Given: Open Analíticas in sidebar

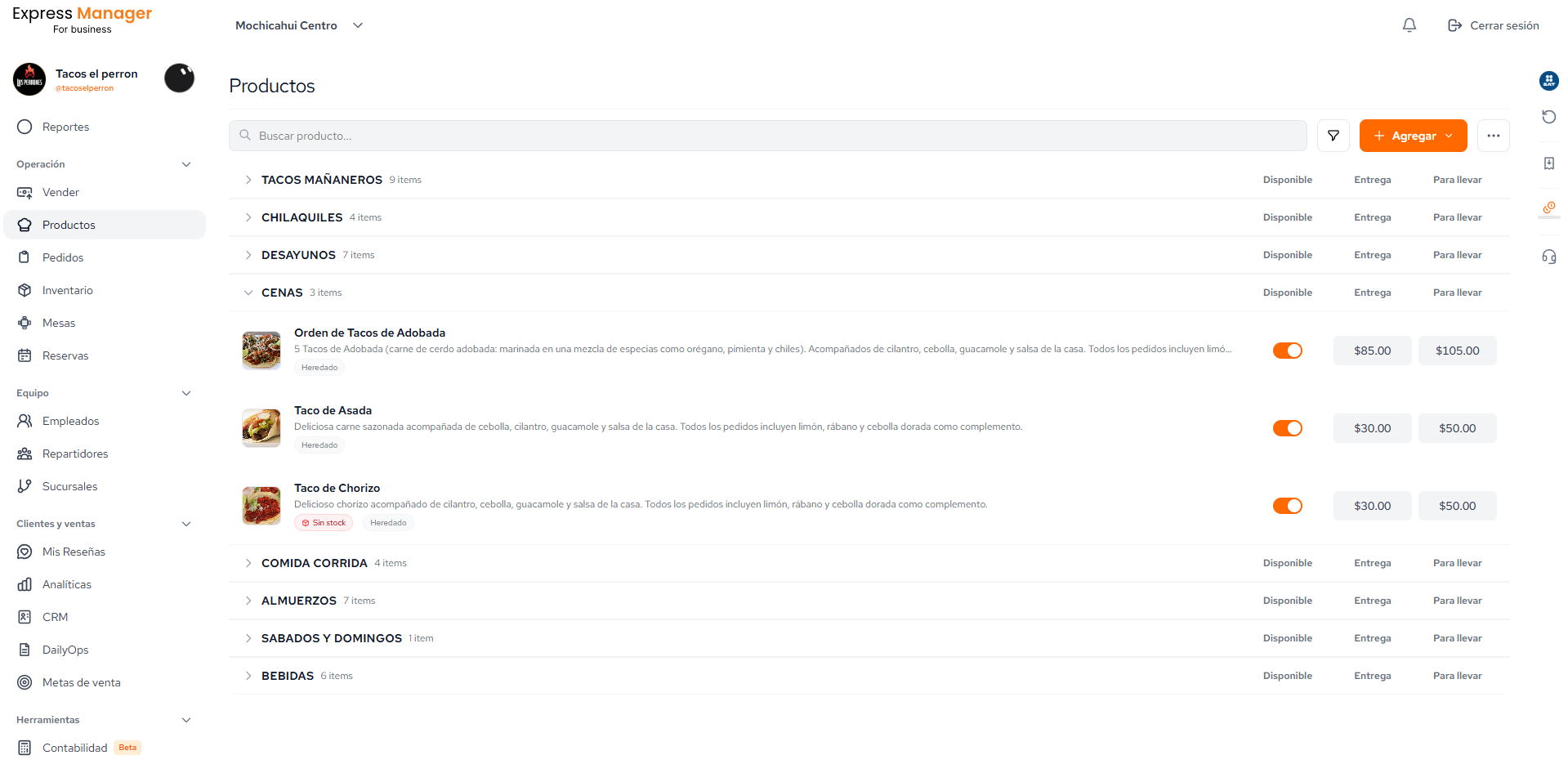Looking at the screenshot, I should (x=105, y=584).
